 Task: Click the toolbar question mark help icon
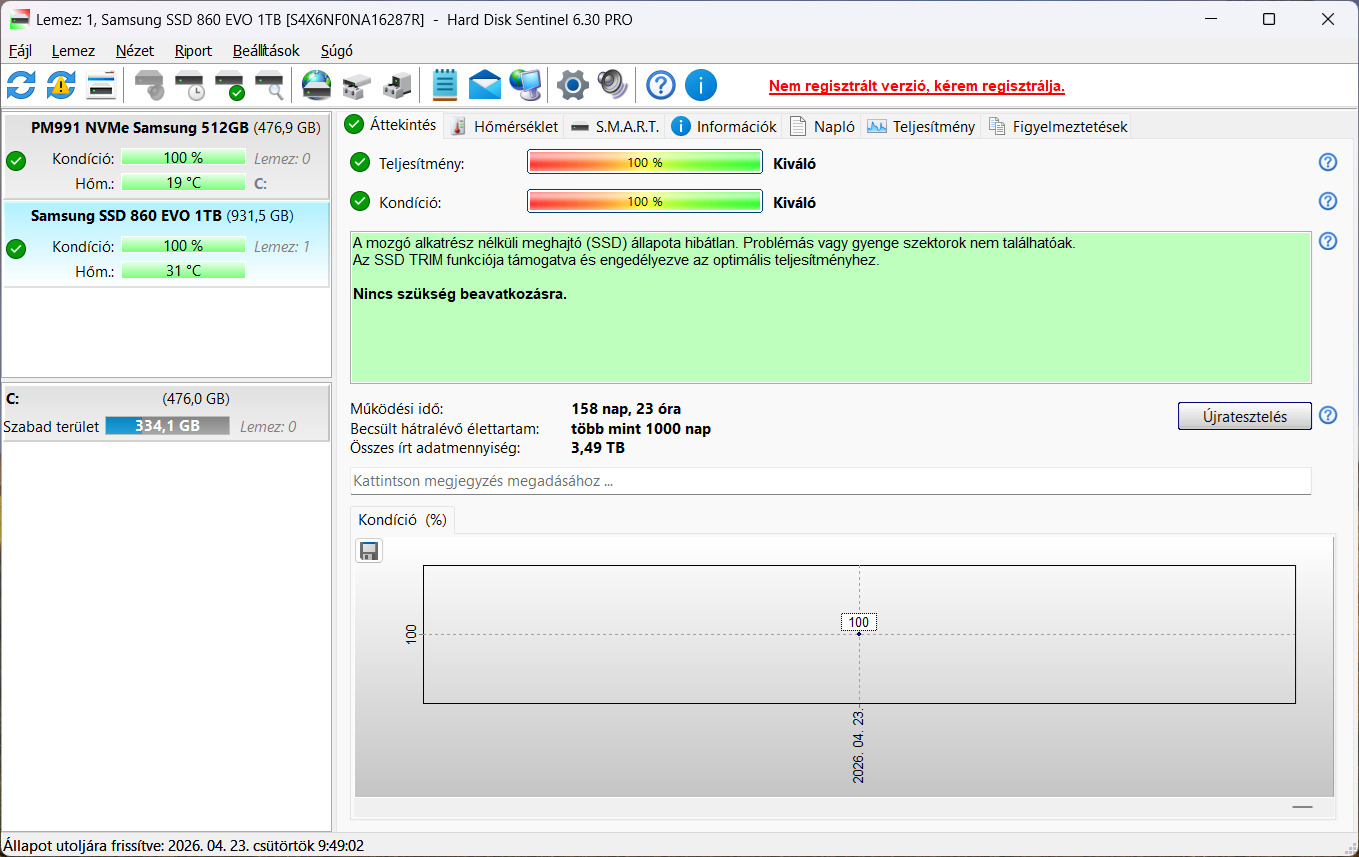(661, 86)
